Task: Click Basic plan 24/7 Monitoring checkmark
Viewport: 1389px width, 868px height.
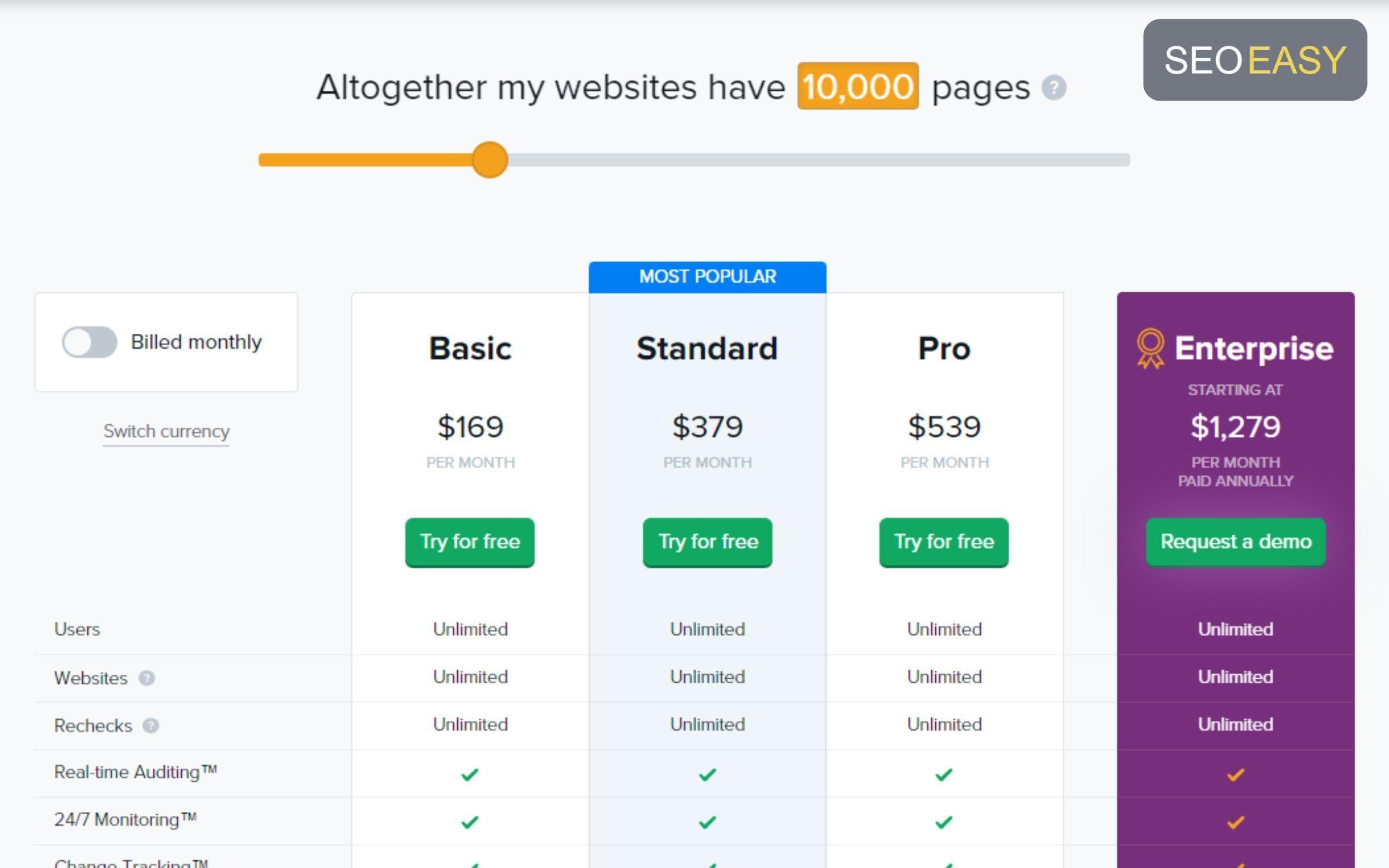Action: [x=470, y=822]
